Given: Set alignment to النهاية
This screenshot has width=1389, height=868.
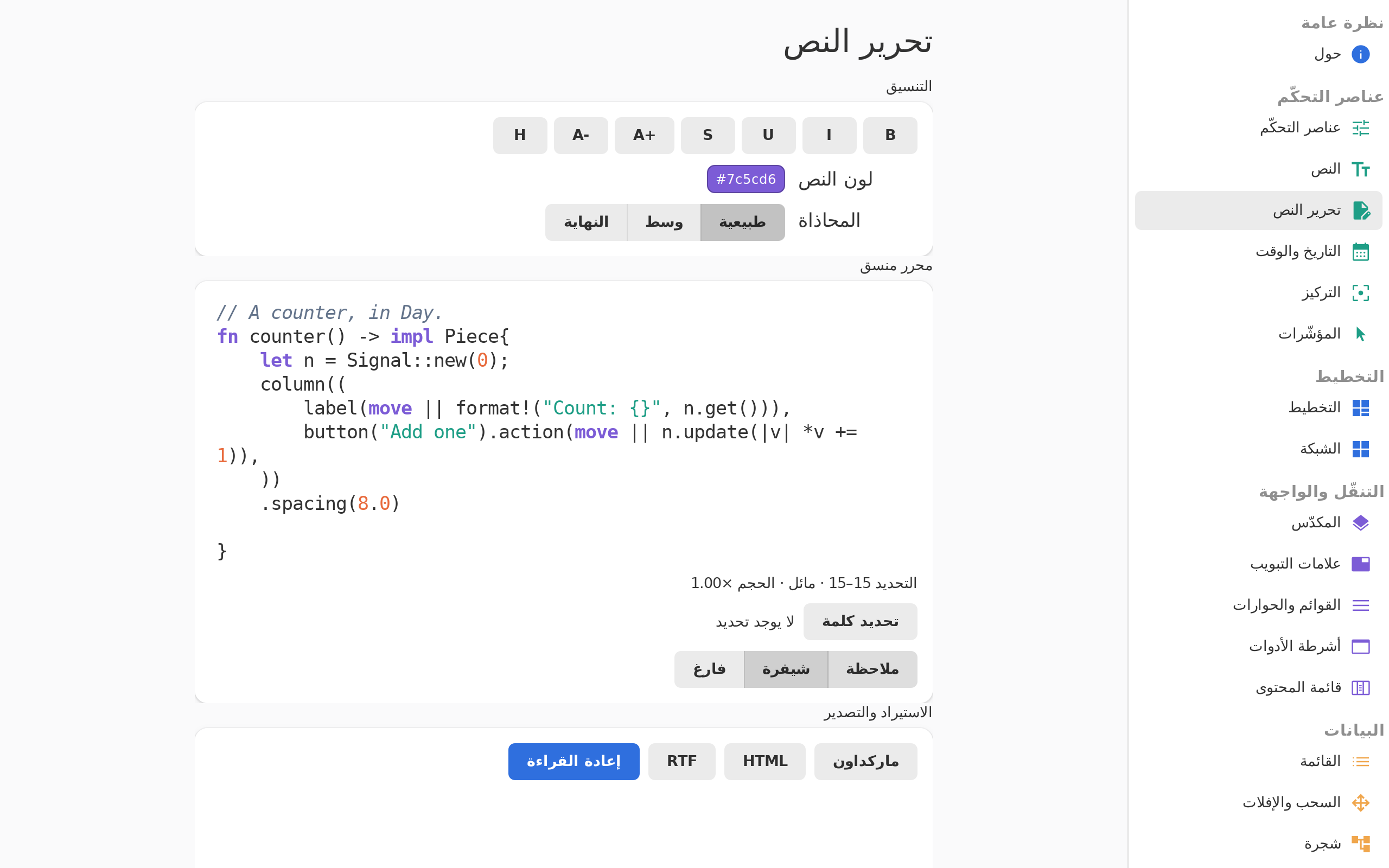Looking at the screenshot, I should (x=585, y=222).
